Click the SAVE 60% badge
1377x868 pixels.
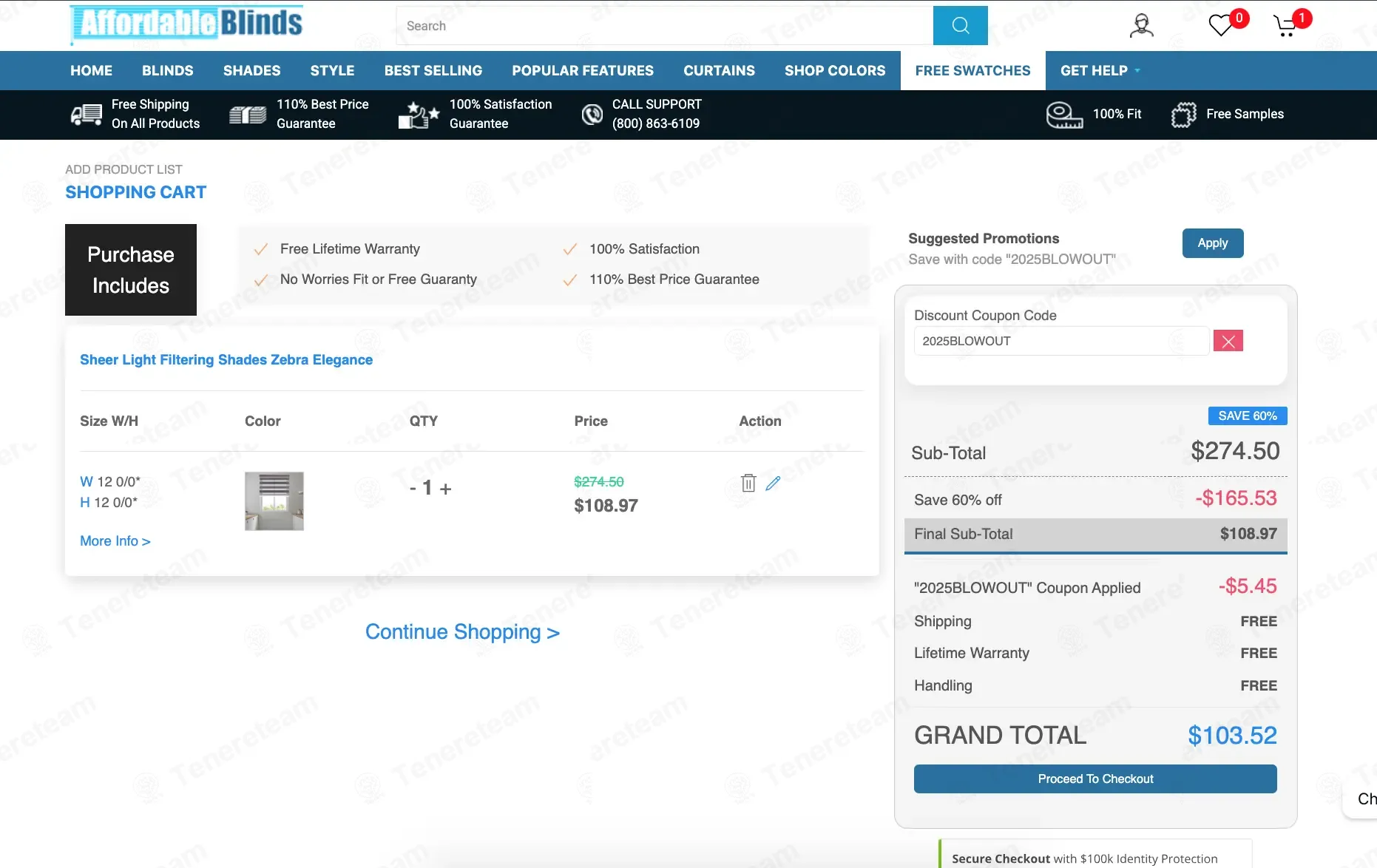coord(1248,416)
